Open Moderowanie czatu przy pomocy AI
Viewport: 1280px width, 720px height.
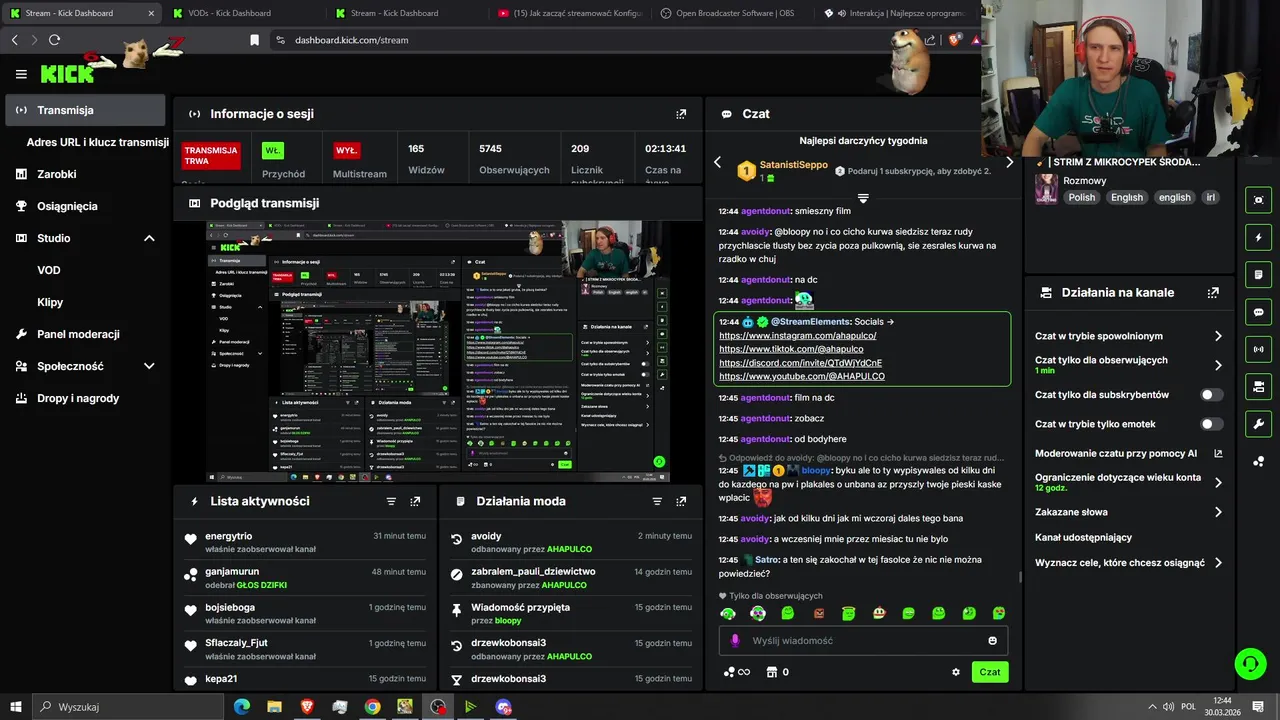(x=1129, y=453)
